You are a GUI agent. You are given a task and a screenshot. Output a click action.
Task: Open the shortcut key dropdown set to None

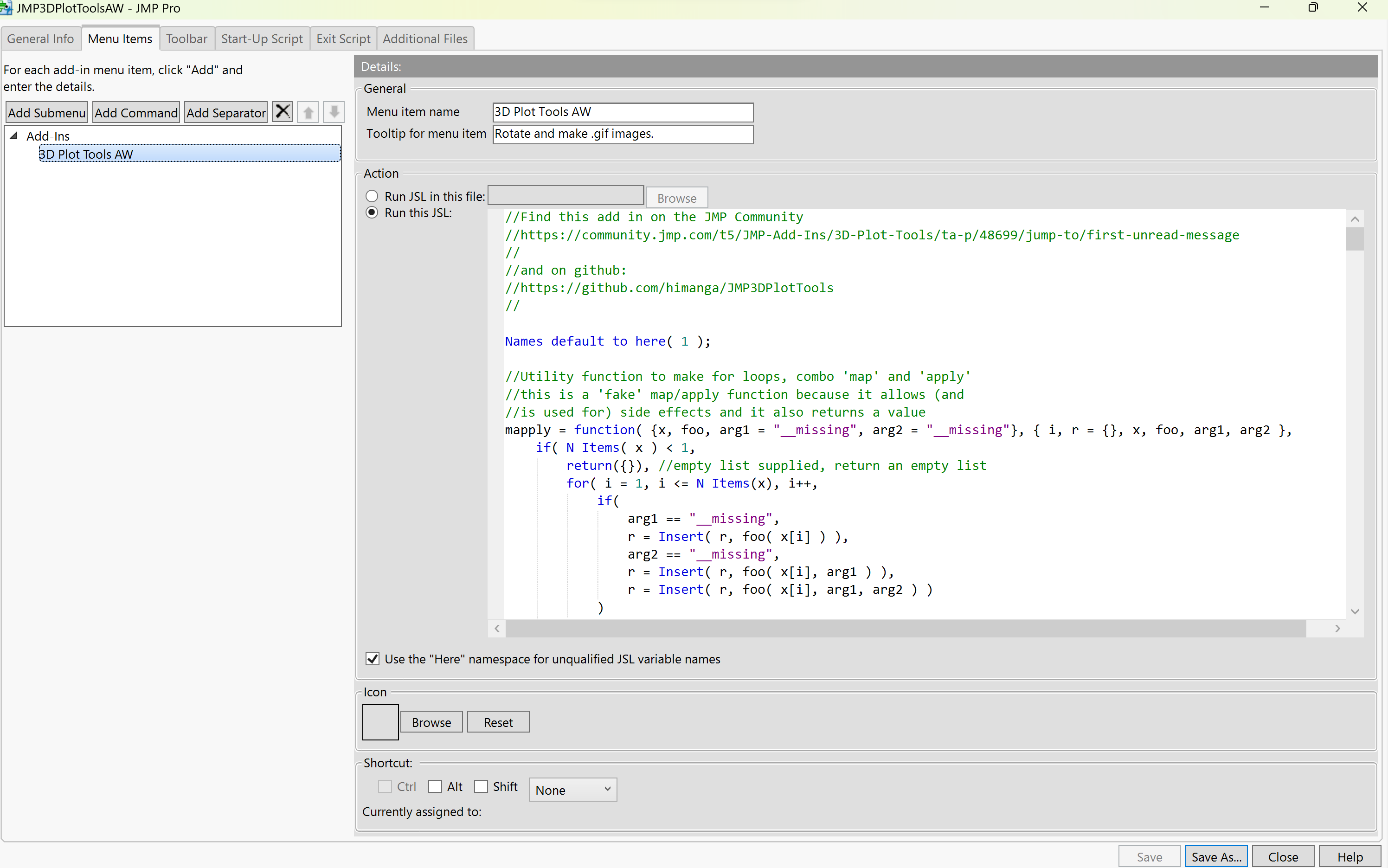572,789
